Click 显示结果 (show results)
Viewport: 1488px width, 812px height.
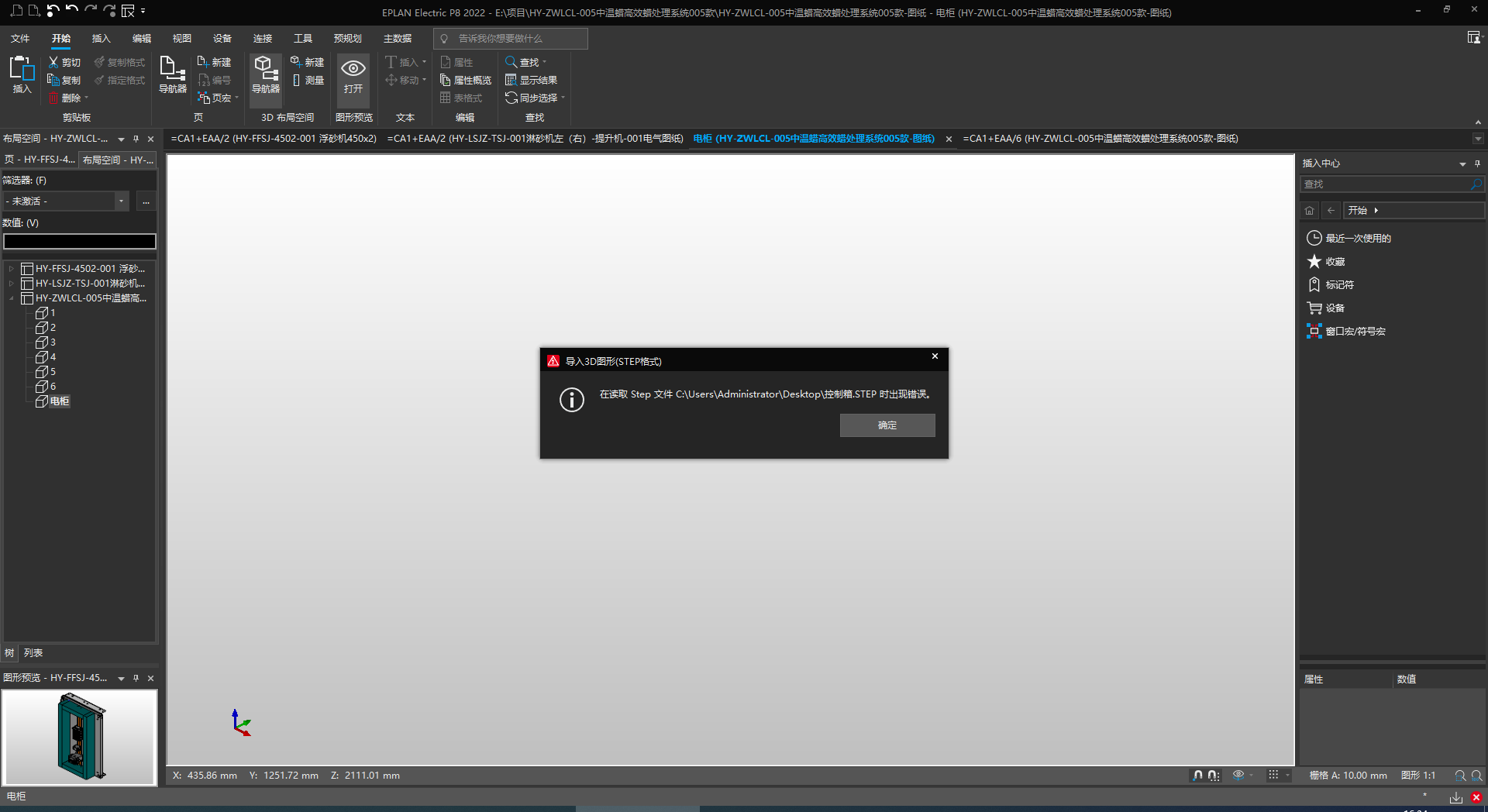click(532, 81)
